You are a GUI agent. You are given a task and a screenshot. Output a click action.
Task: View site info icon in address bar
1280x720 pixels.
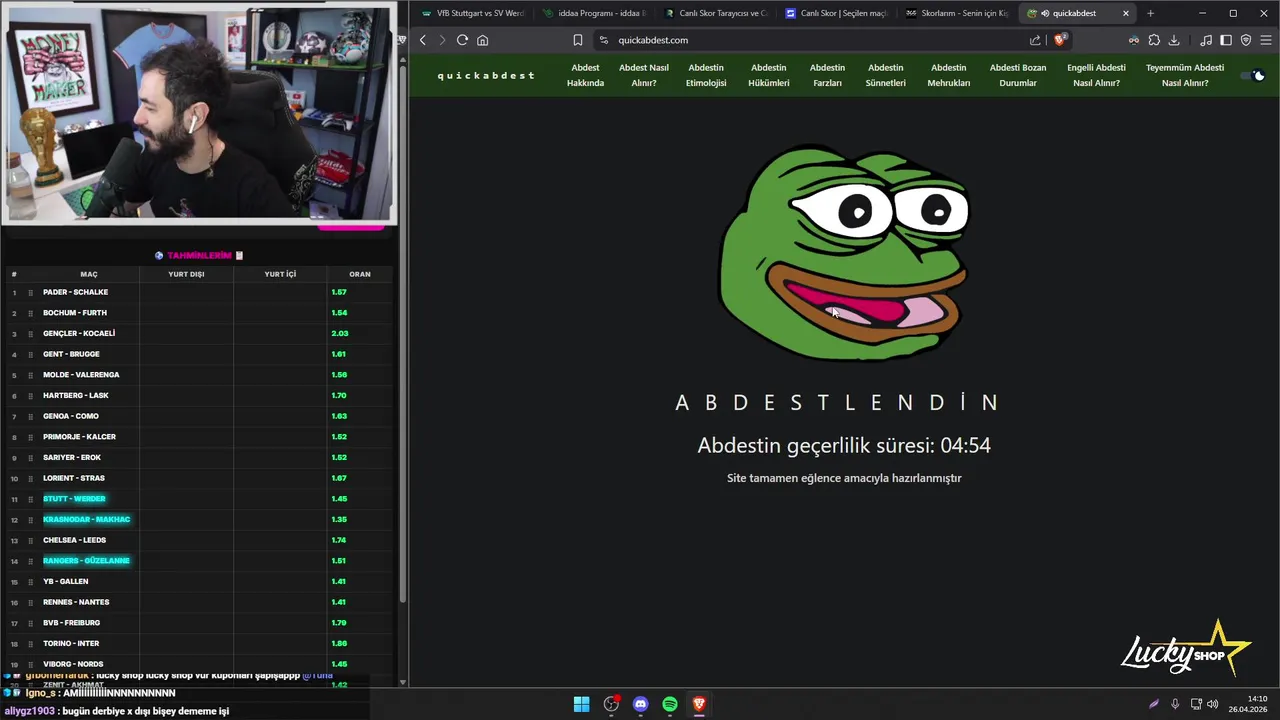[x=603, y=40]
